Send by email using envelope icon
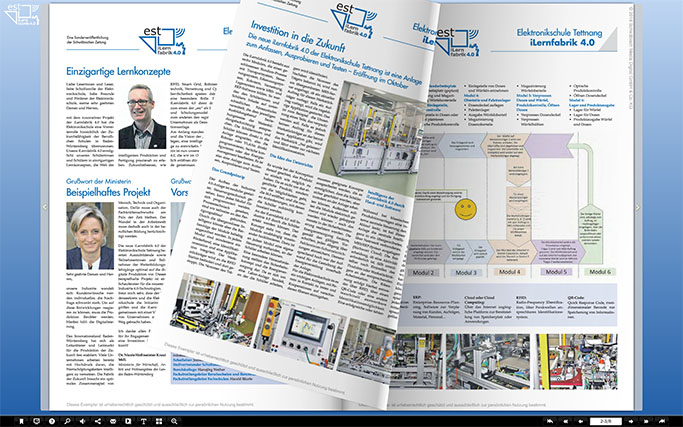This screenshot has width=683, height=427. click(x=113, y=421)
